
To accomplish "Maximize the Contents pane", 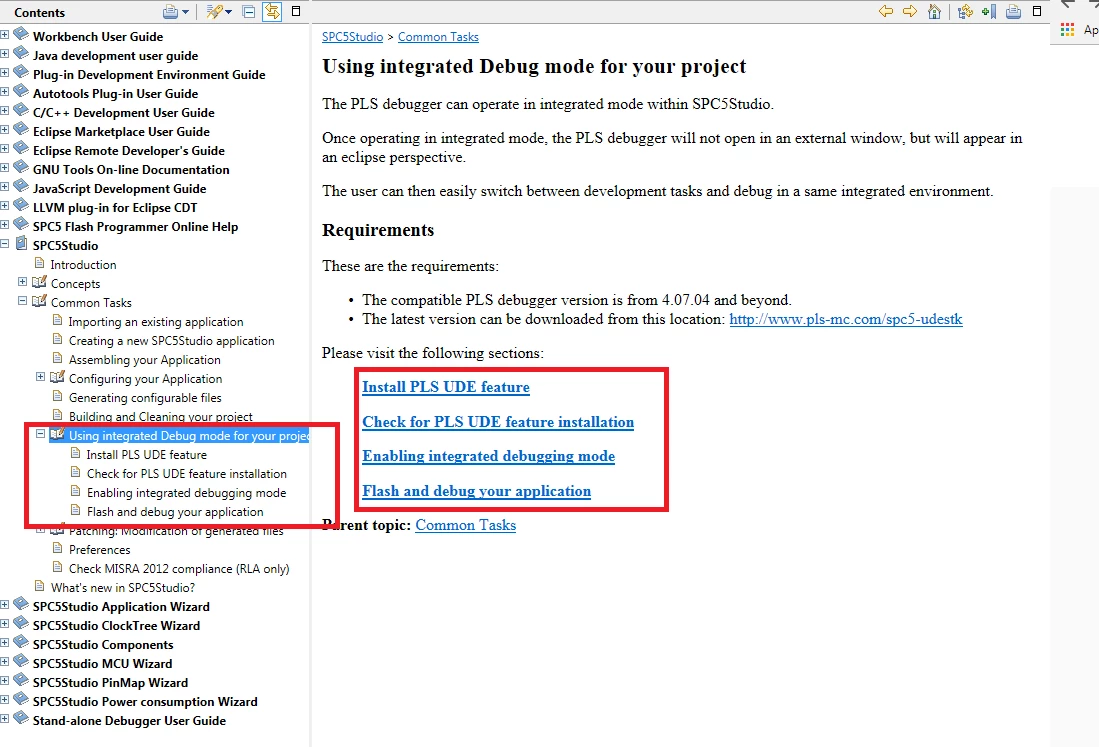I will 296,11.
